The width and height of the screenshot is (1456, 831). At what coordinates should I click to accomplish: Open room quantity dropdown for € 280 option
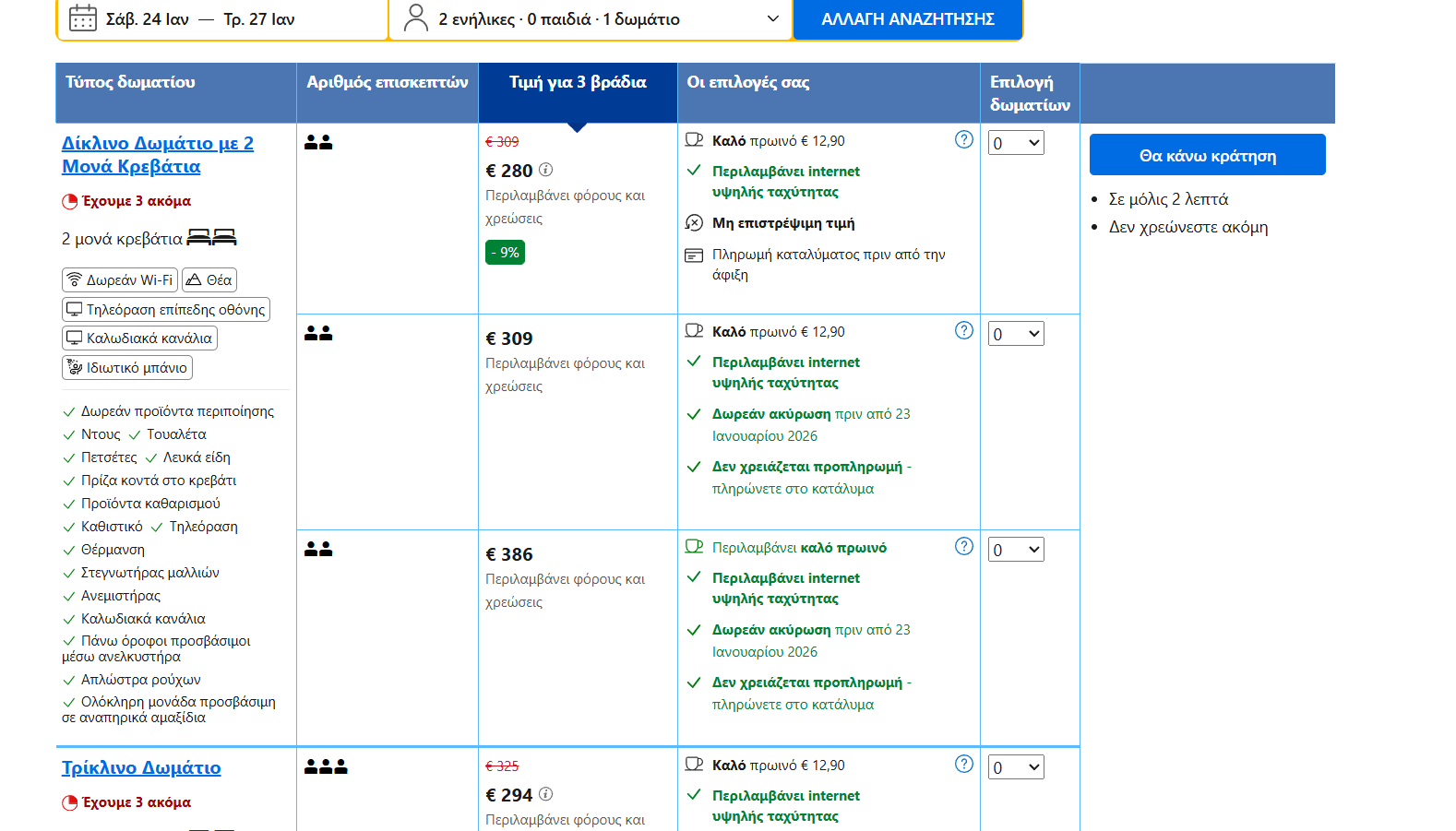point(1016,143)
